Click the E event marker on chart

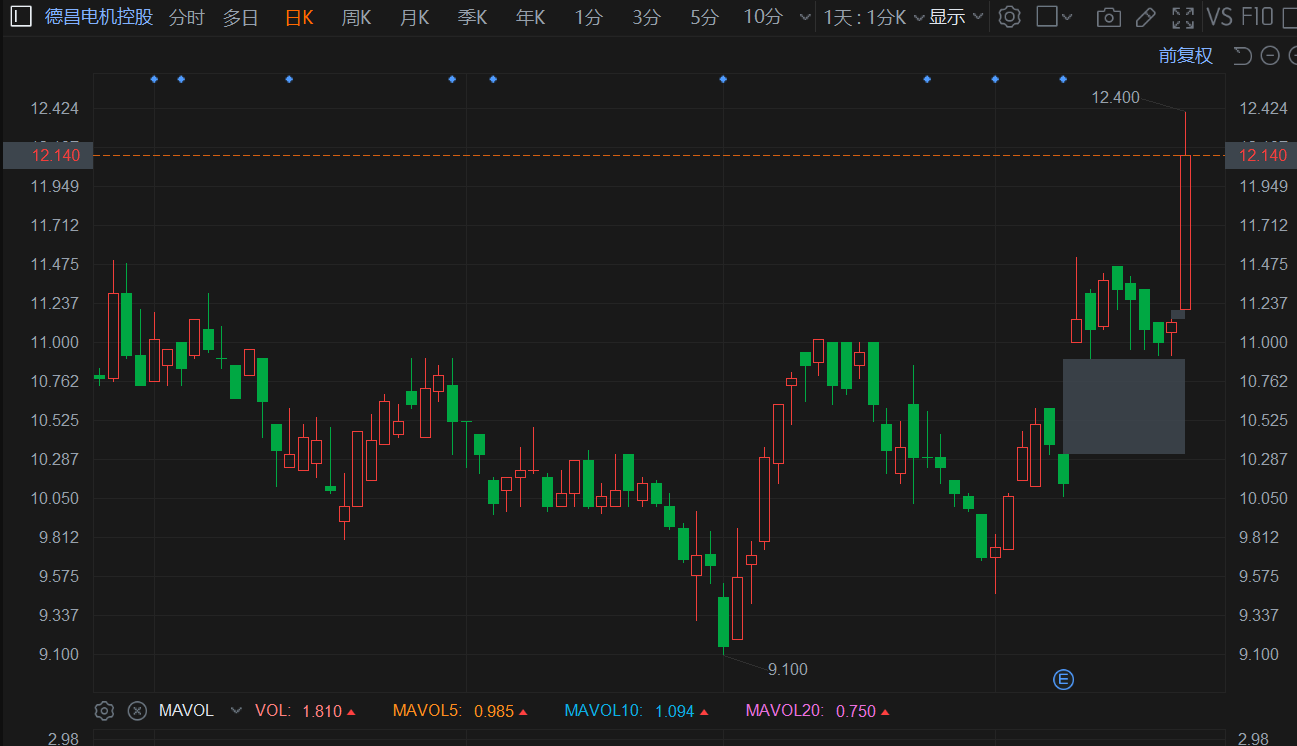click(1063, 680)
